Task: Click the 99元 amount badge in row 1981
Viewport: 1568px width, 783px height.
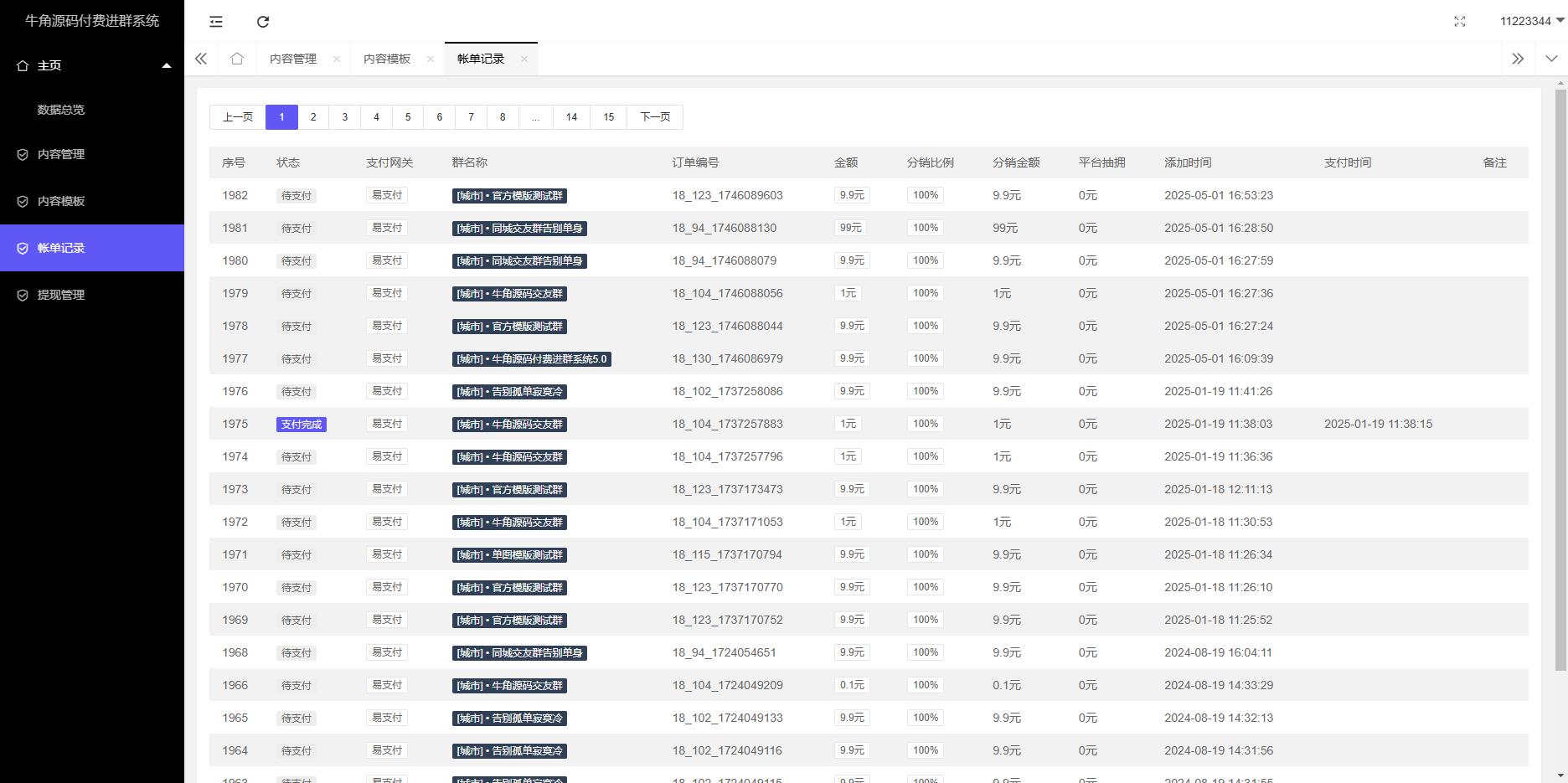Action: pos(851,228)
